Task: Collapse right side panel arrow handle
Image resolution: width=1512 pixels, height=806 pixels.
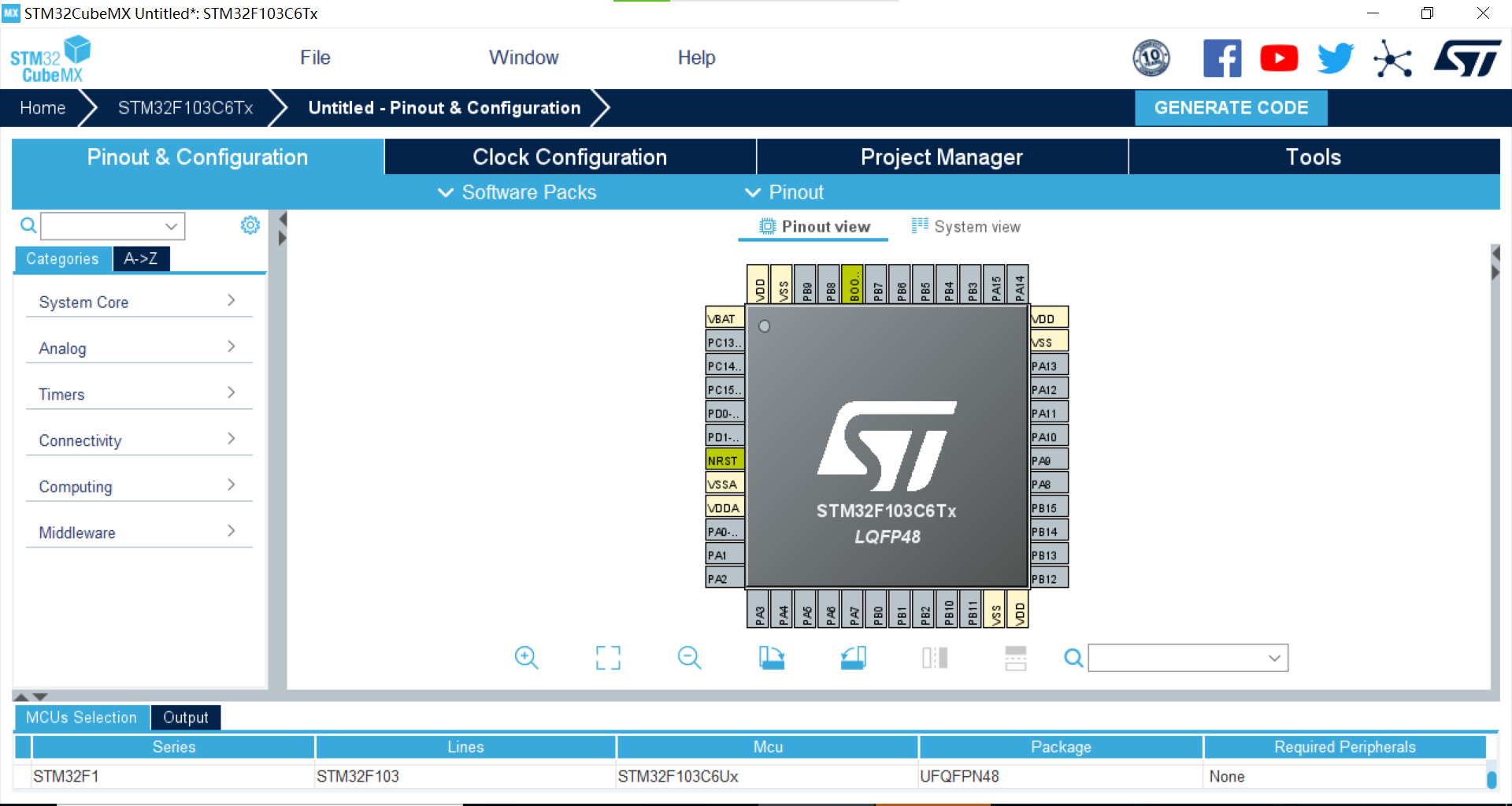Action: pyautogui.click(x=1496, y=273)
